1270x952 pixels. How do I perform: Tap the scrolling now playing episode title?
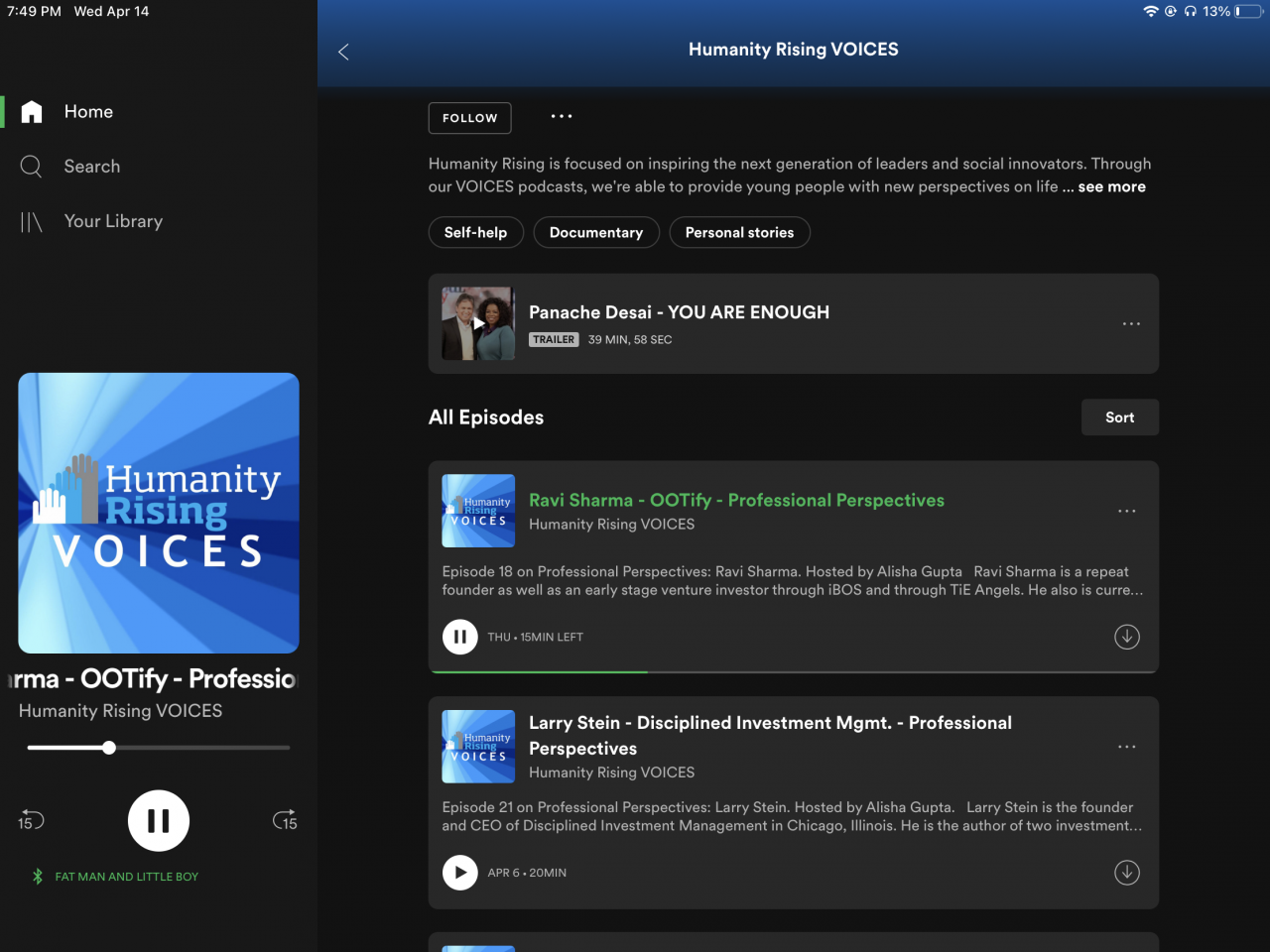click(154, 679)
